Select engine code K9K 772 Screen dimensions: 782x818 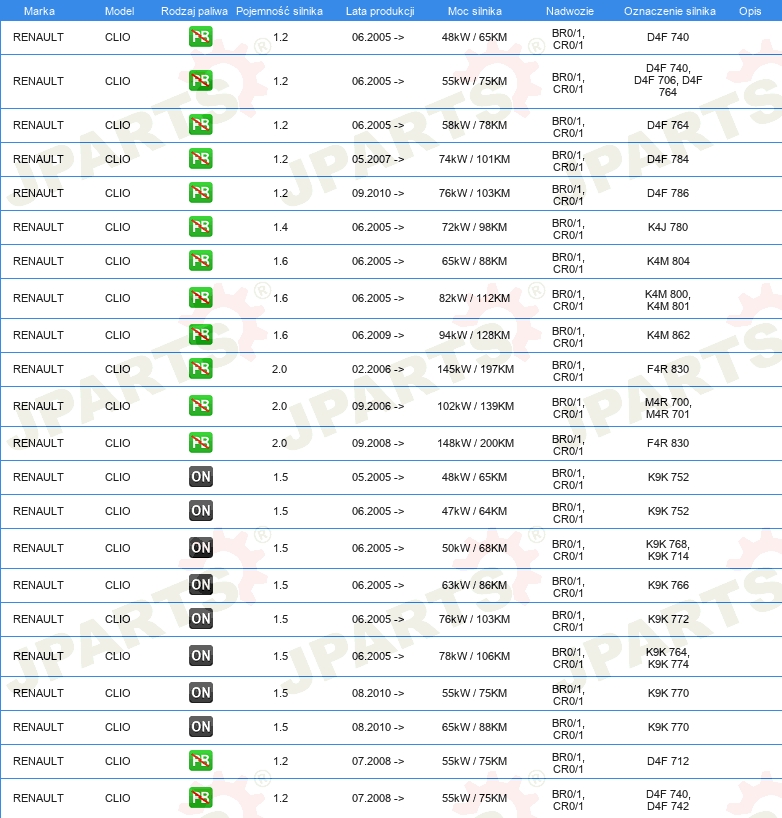pos(668,619)
